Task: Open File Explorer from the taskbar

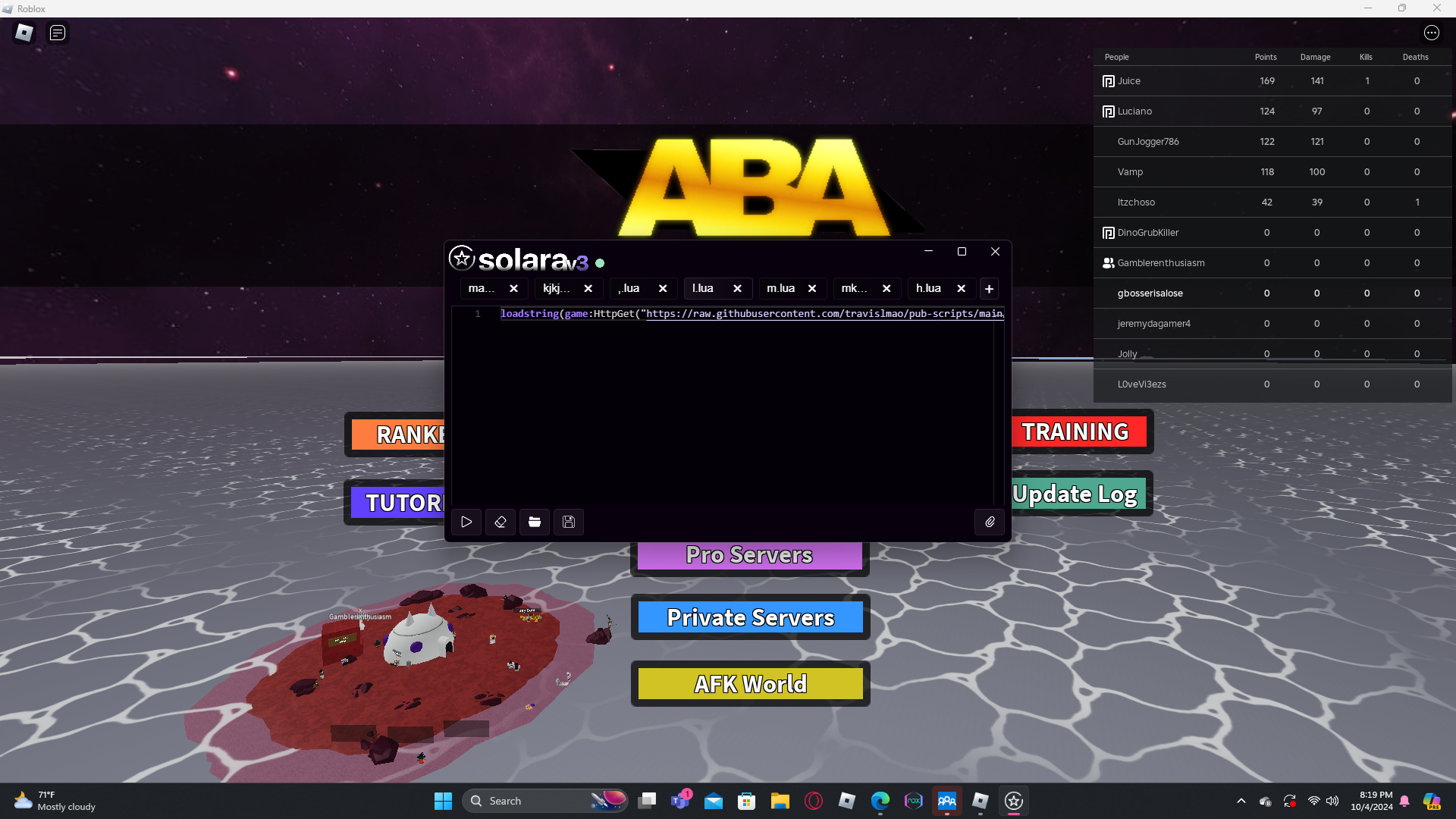Action: pyautogui.click(x=780, y=801)
